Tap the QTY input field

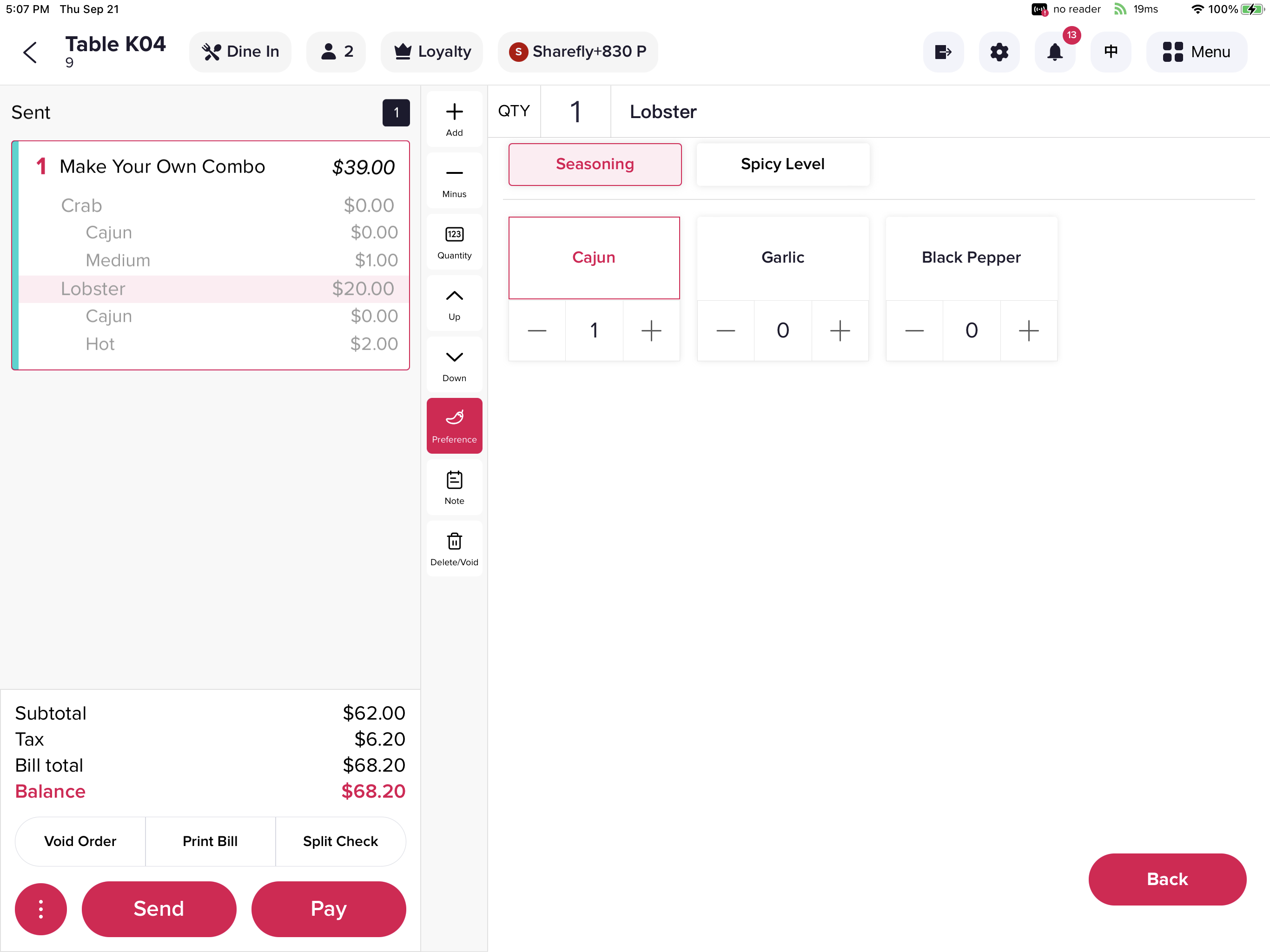click(x=577, y=111)
